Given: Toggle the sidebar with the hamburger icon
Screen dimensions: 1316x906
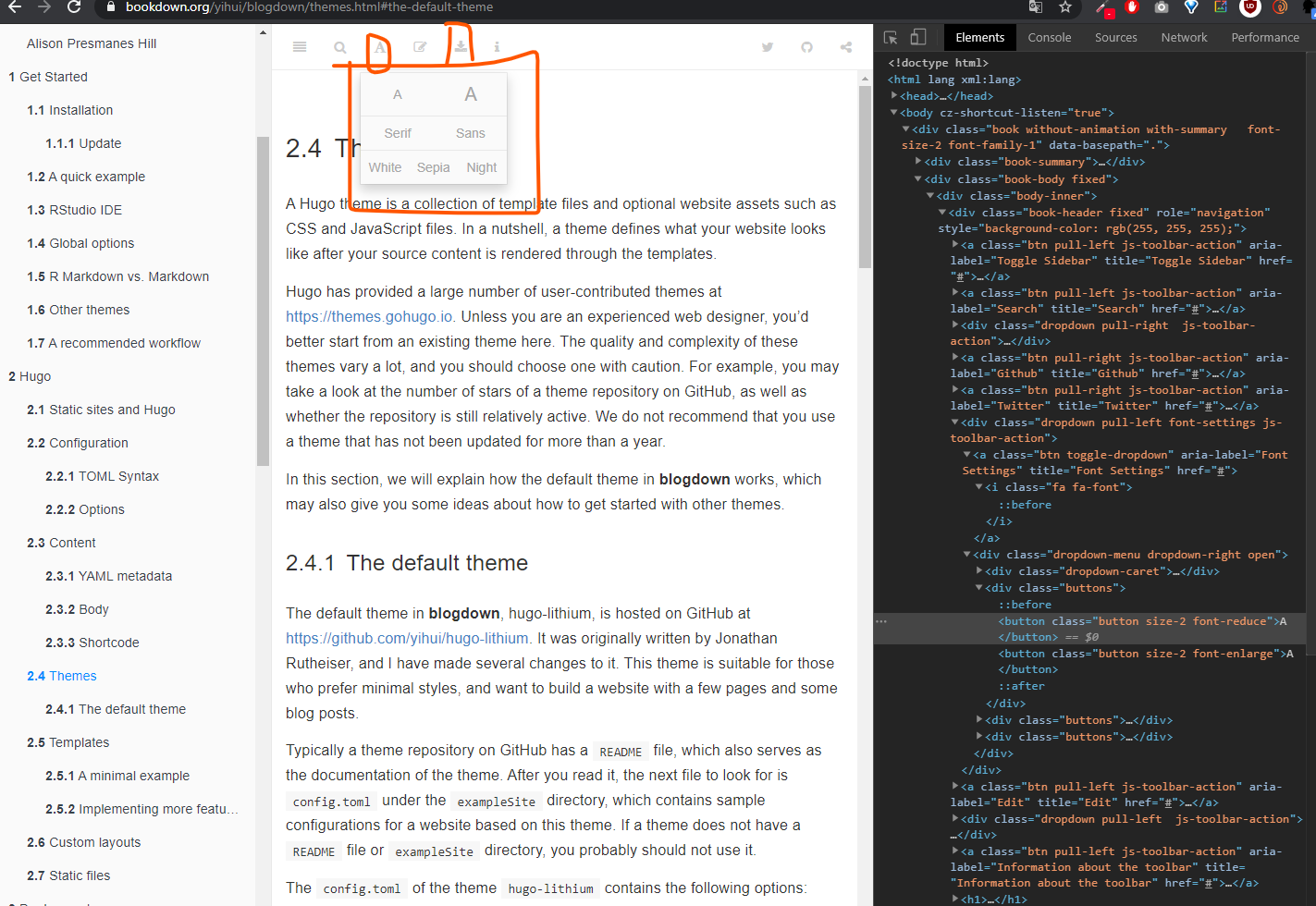Looking at the screenshot, I should click(x=299, y=46).
